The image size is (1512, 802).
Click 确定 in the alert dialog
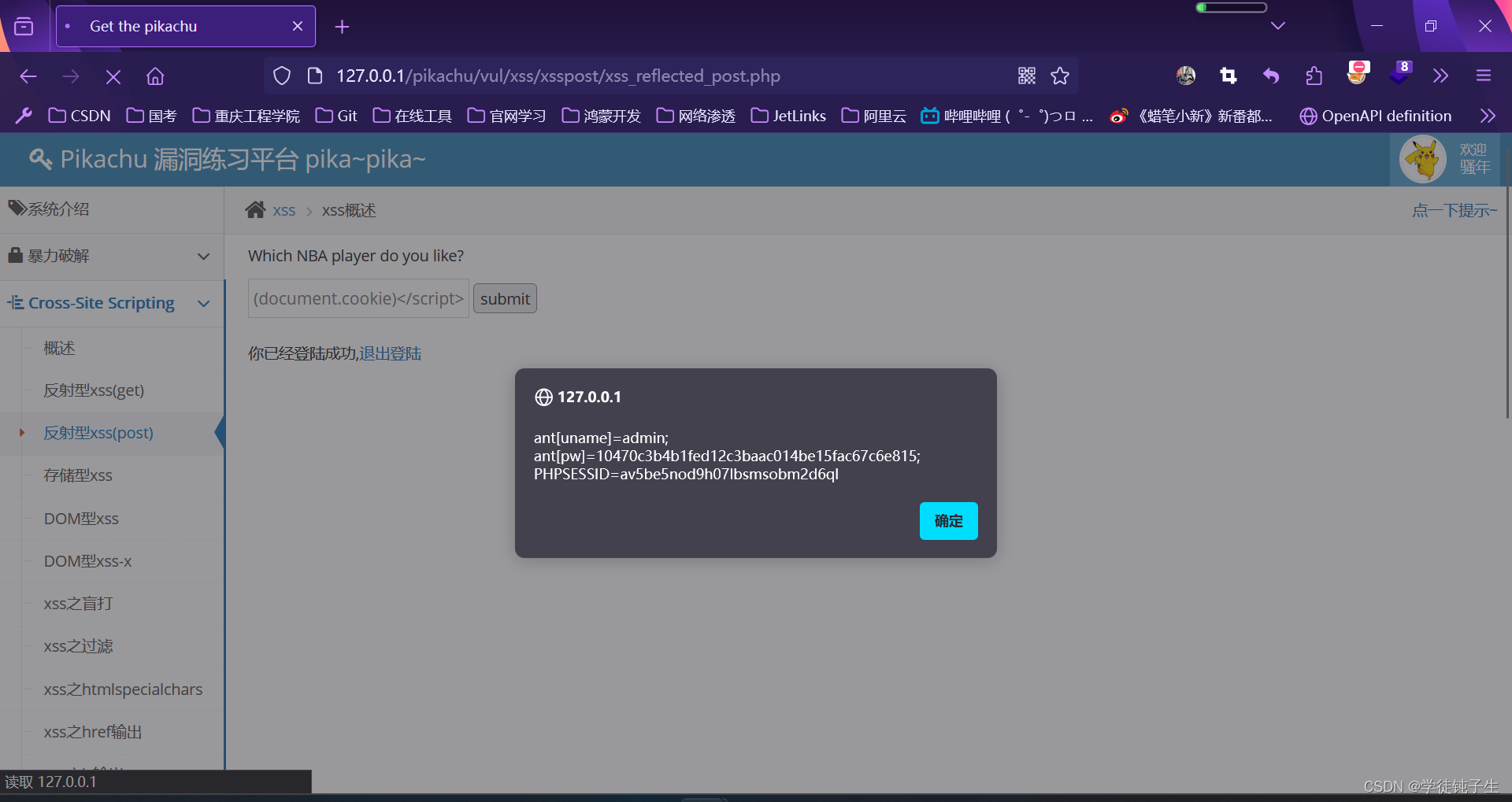(948, 520)
